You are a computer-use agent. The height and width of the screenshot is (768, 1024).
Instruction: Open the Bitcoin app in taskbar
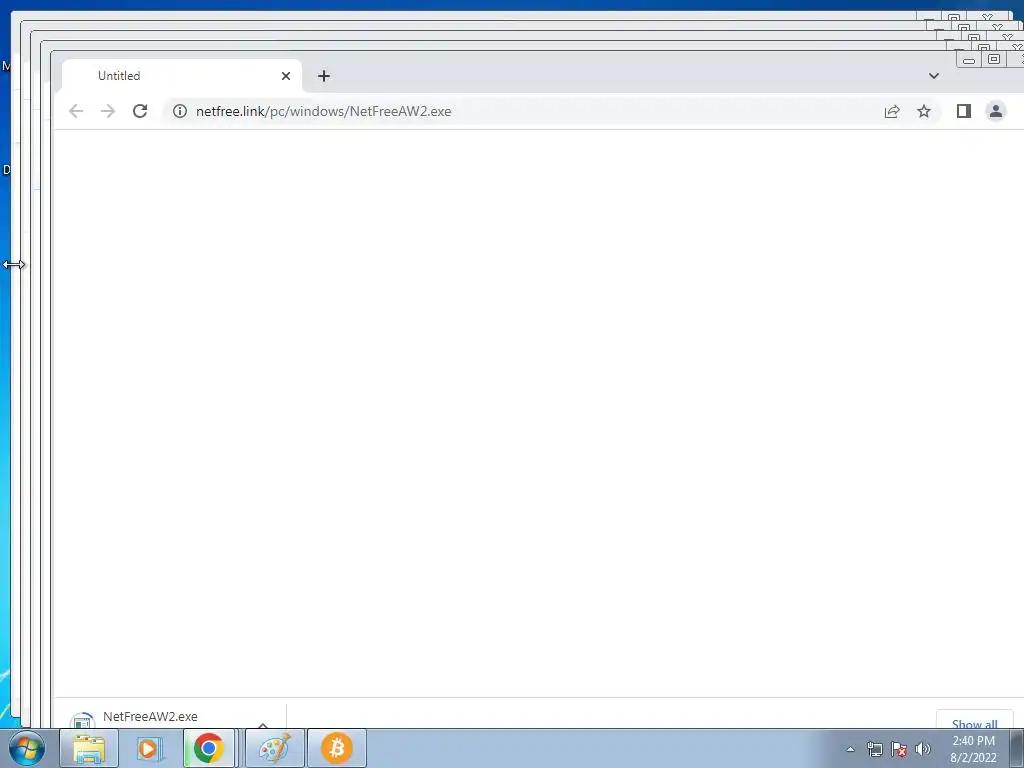[337, 748]
